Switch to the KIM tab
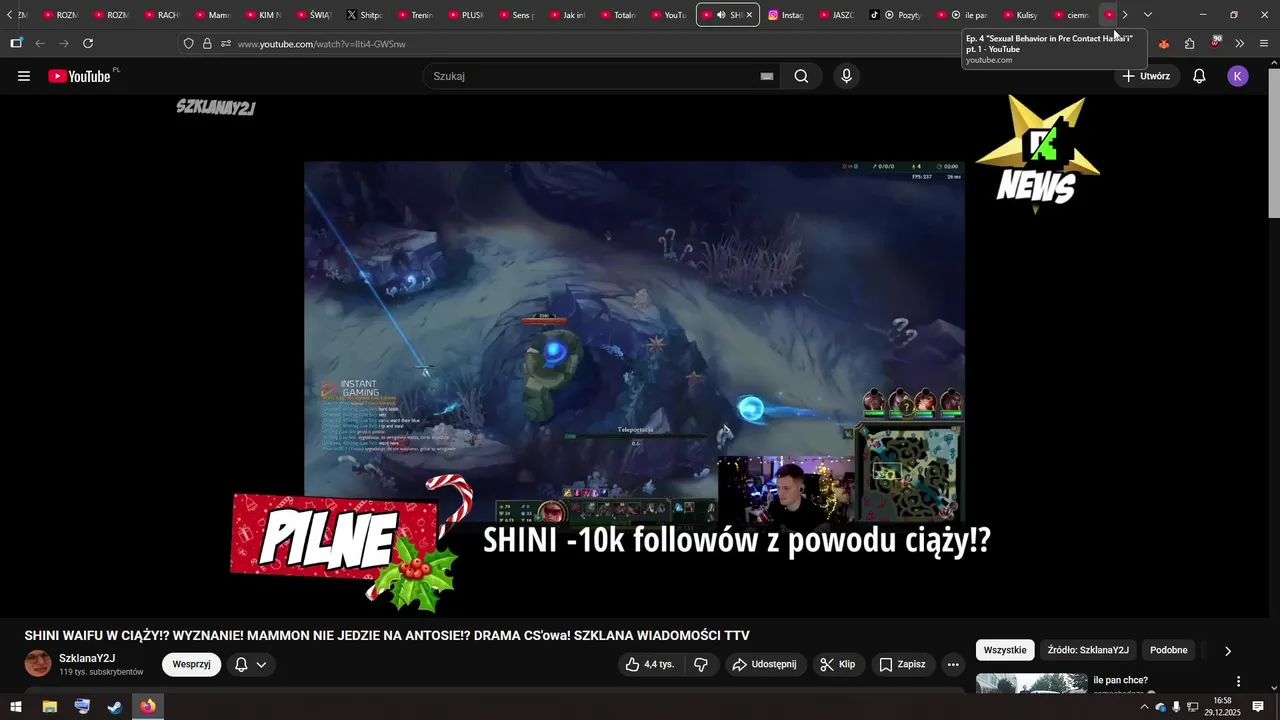The image size is (1280, 720). 262,15
